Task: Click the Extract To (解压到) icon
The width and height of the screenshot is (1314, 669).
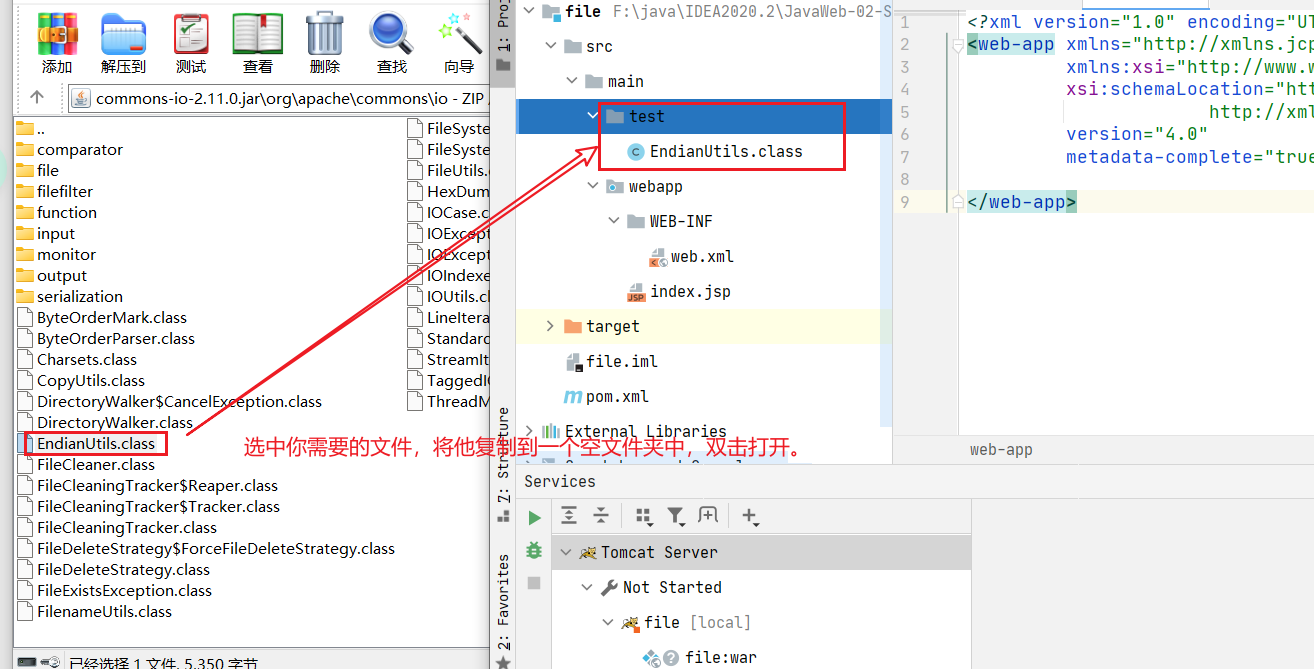Action: click(123, 35)
